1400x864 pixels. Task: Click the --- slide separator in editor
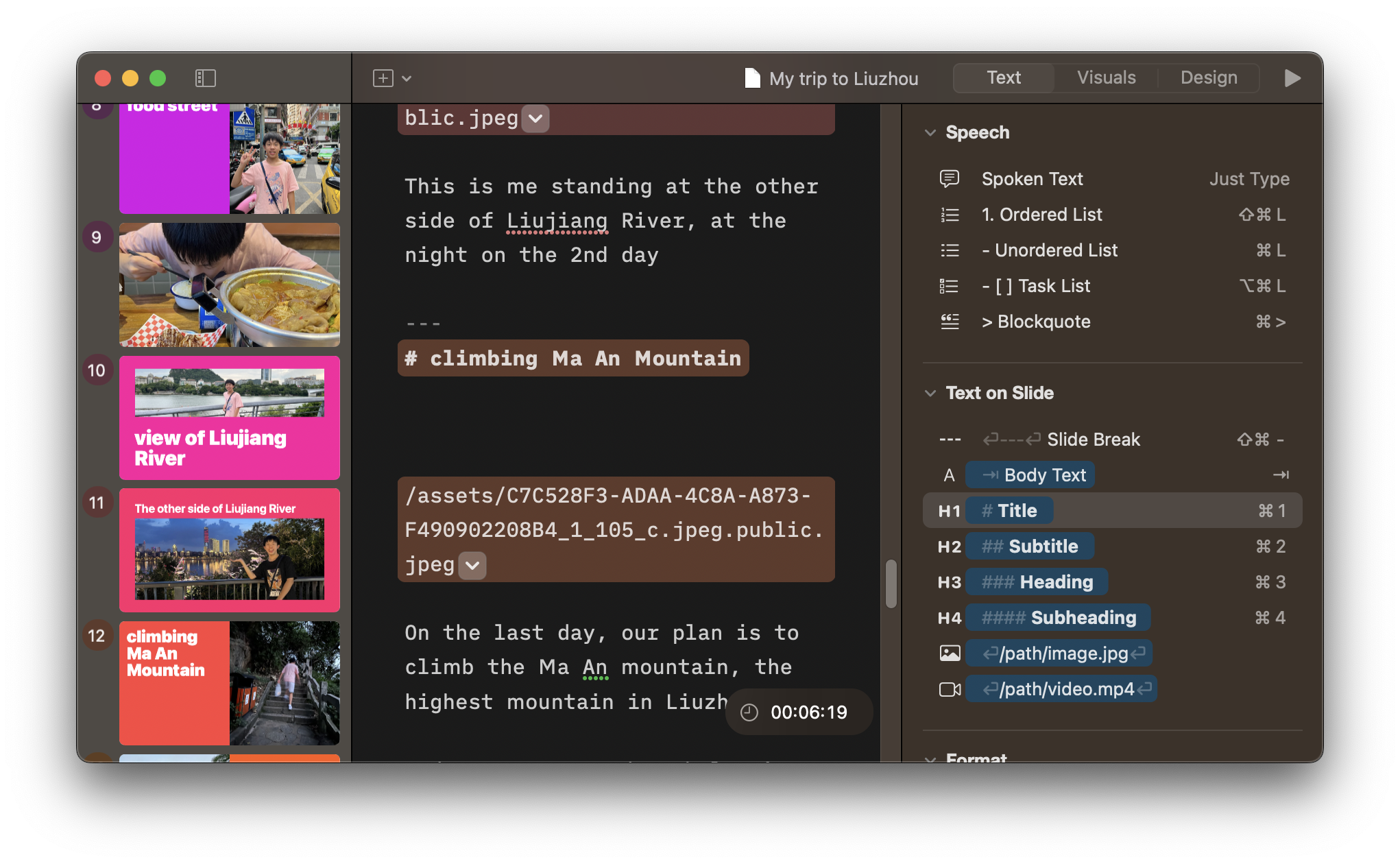pyautogui.click(x=423, y=324)
